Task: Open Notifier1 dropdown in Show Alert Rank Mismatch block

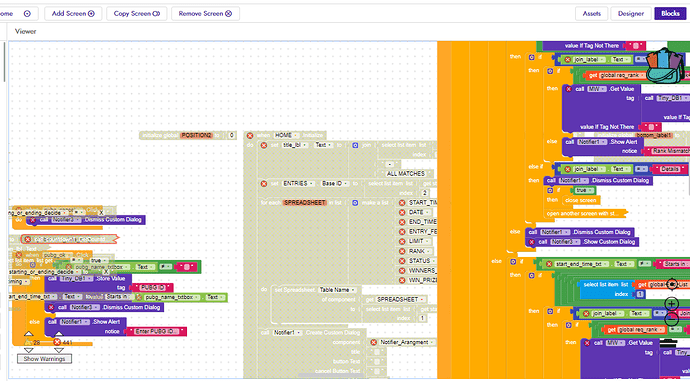Action: (x=593, y=142)
